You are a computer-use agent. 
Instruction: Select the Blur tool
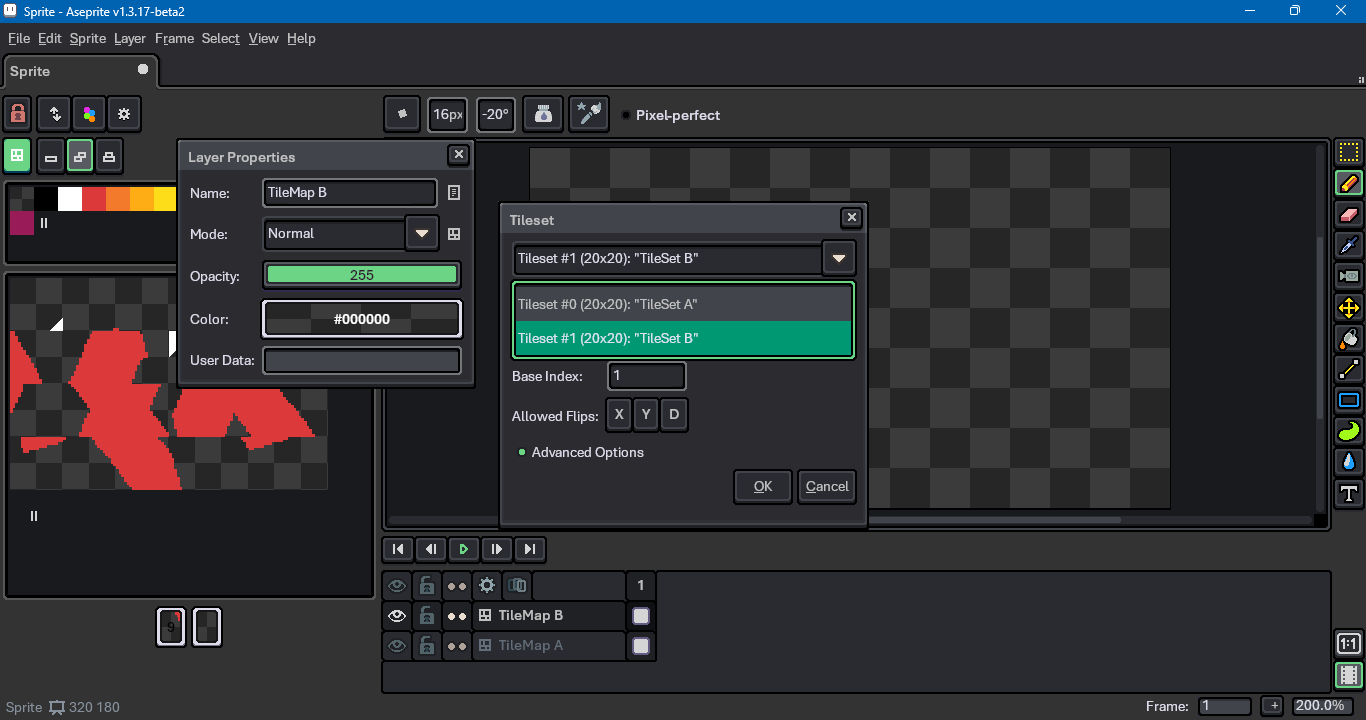point(1349,462)
